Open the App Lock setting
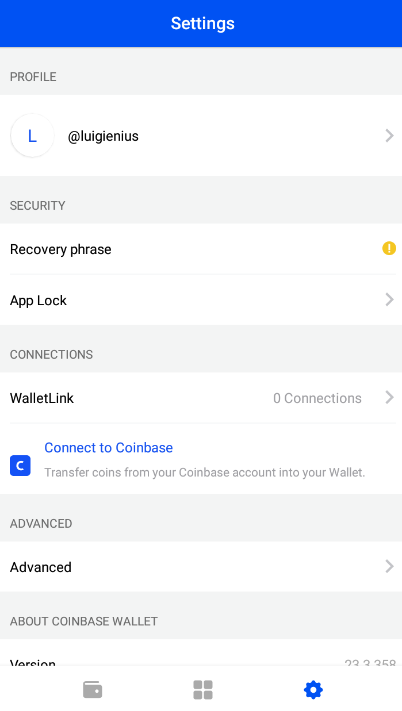402x711 pixels. [x=201, y=300]
